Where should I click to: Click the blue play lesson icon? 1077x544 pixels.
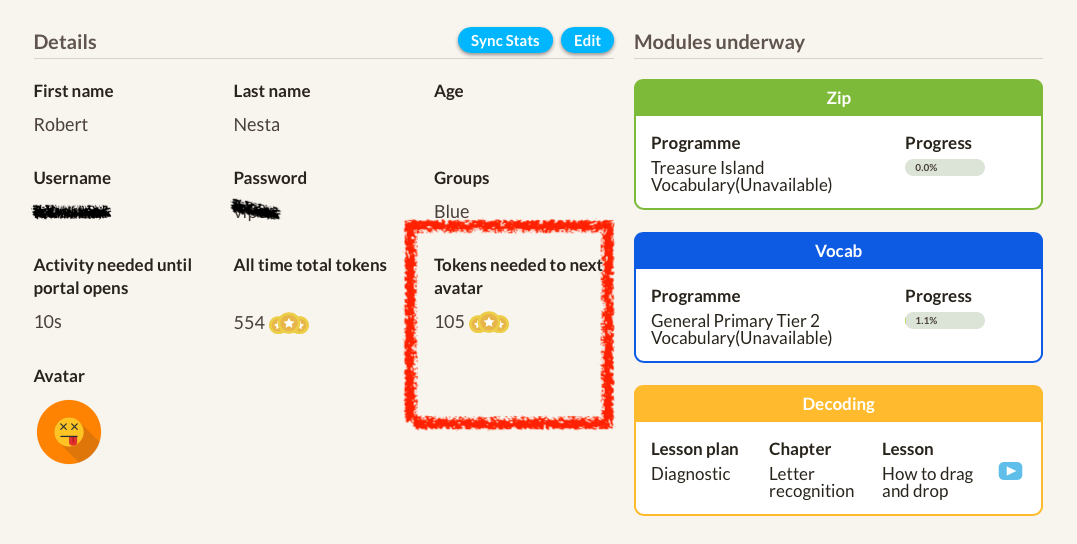pyautogui.click(x=1010, y=471)
